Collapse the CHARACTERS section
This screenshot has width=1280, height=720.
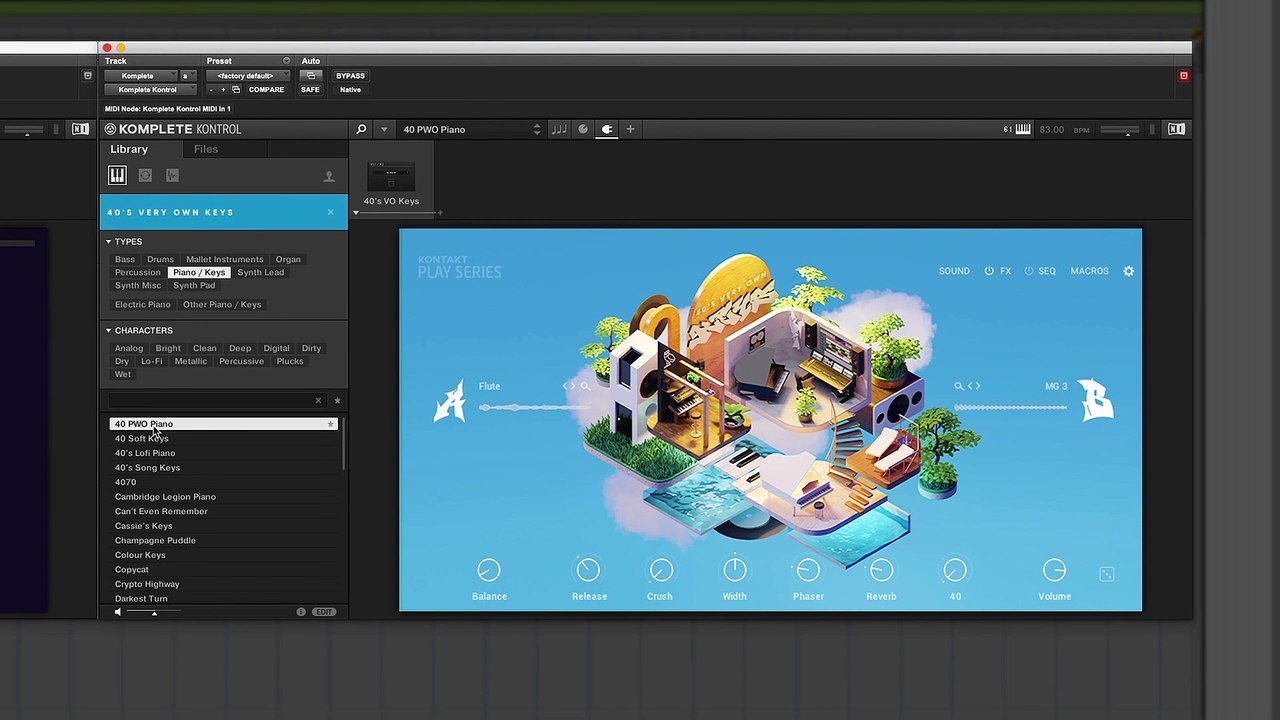108,331
